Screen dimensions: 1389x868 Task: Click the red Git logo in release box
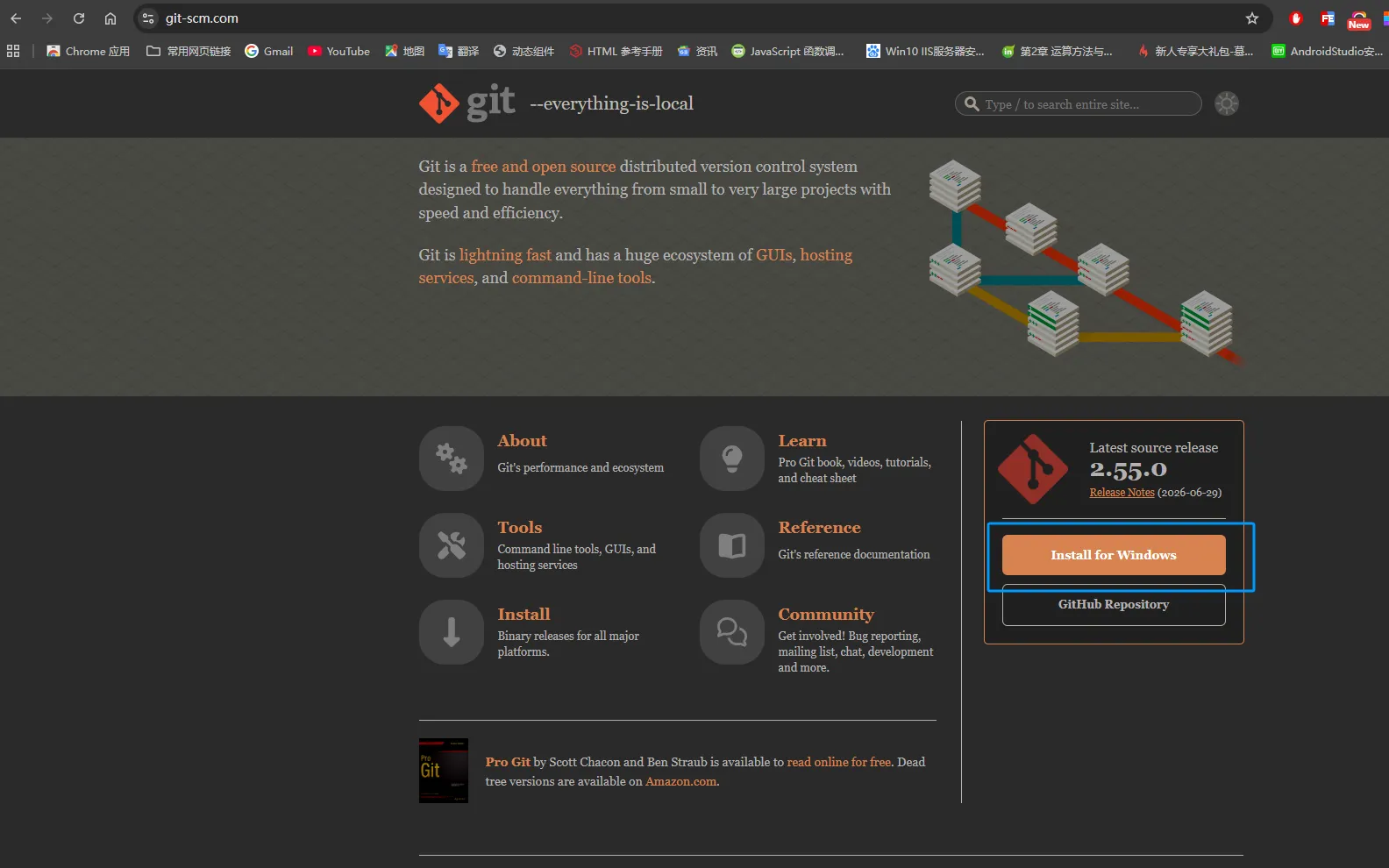click(x=1033, y=469)
